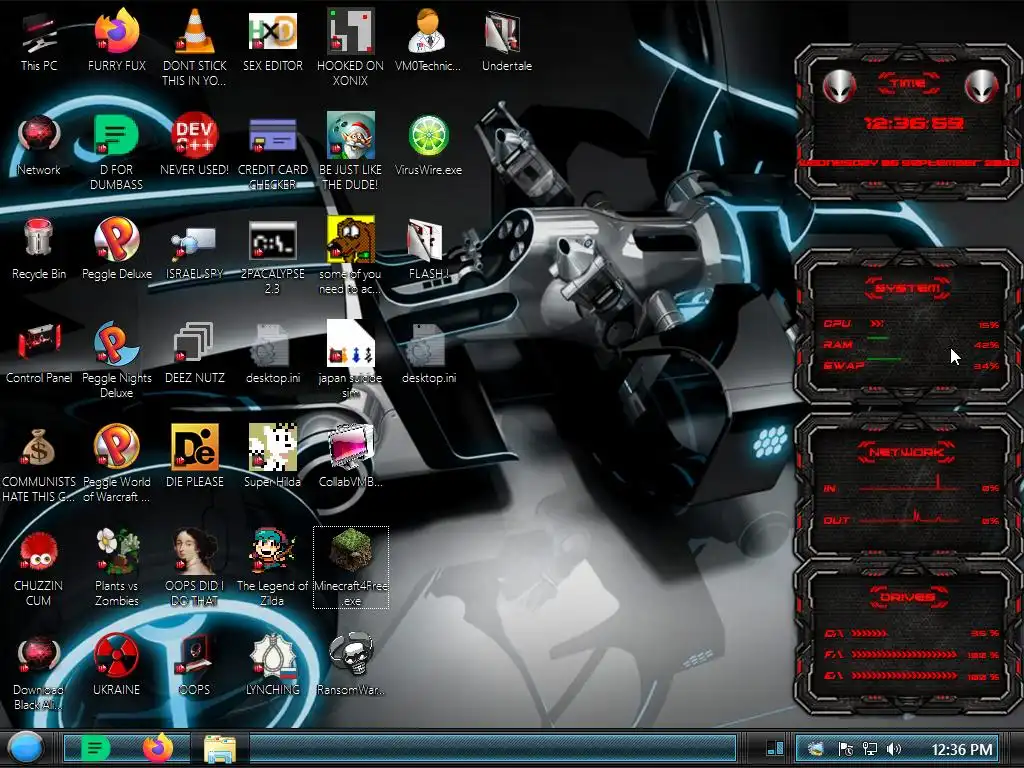Click the CPU usage bar
1024x768 pixels.
[877, 323]
